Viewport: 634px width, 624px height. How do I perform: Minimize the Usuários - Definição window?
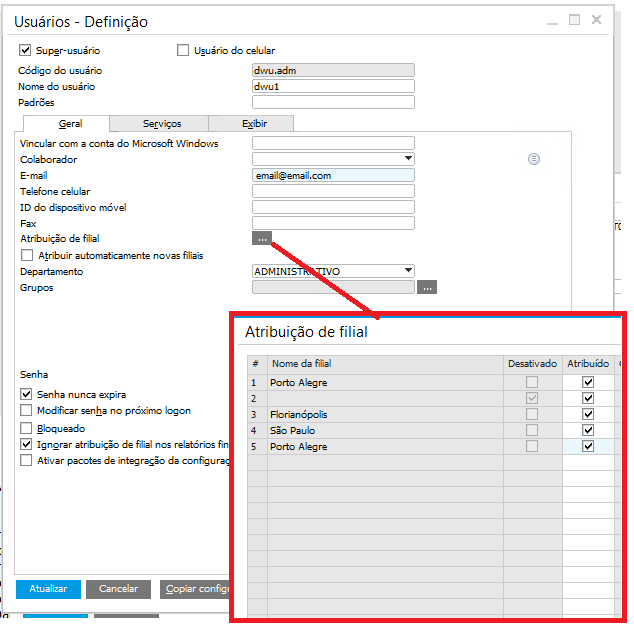[x=551, y=20]
